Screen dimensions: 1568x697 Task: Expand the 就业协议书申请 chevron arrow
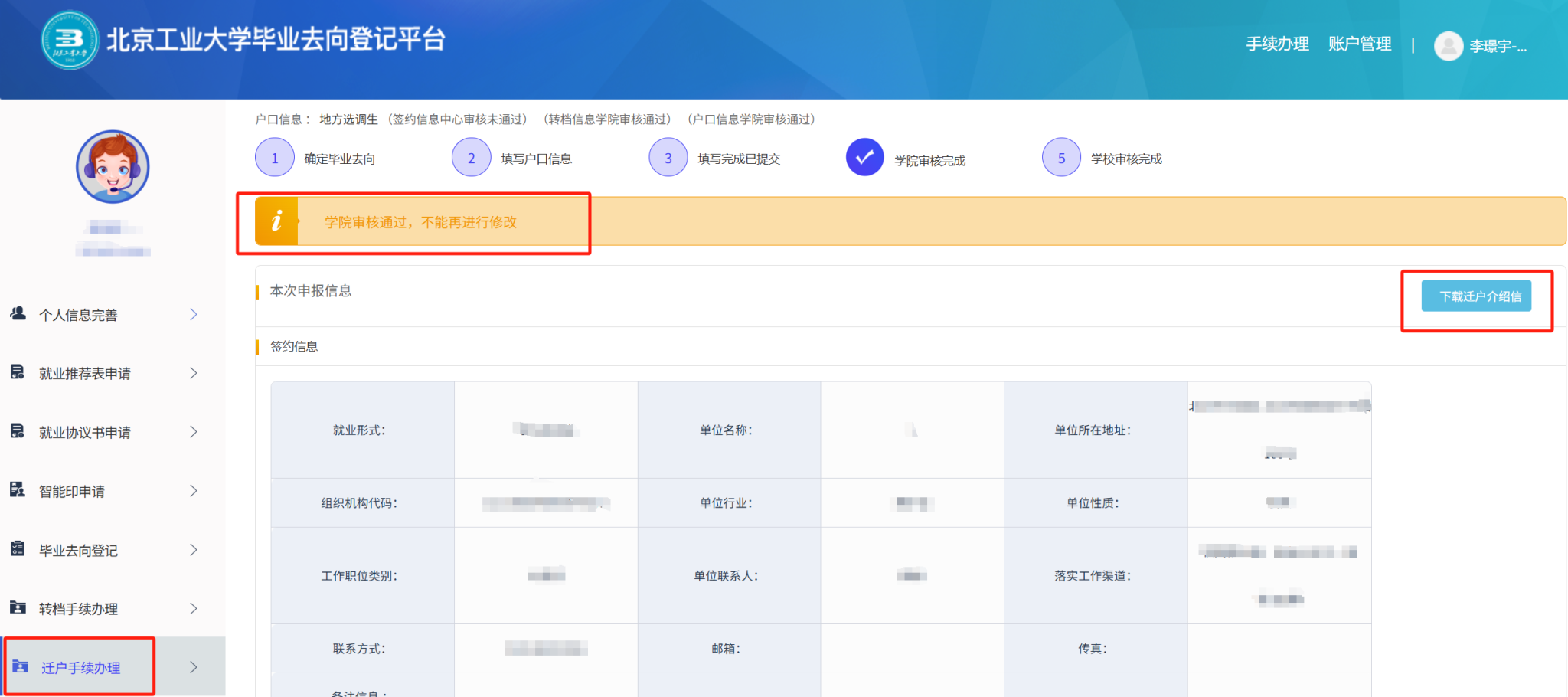pyautogui.click(x=194, y=432)
